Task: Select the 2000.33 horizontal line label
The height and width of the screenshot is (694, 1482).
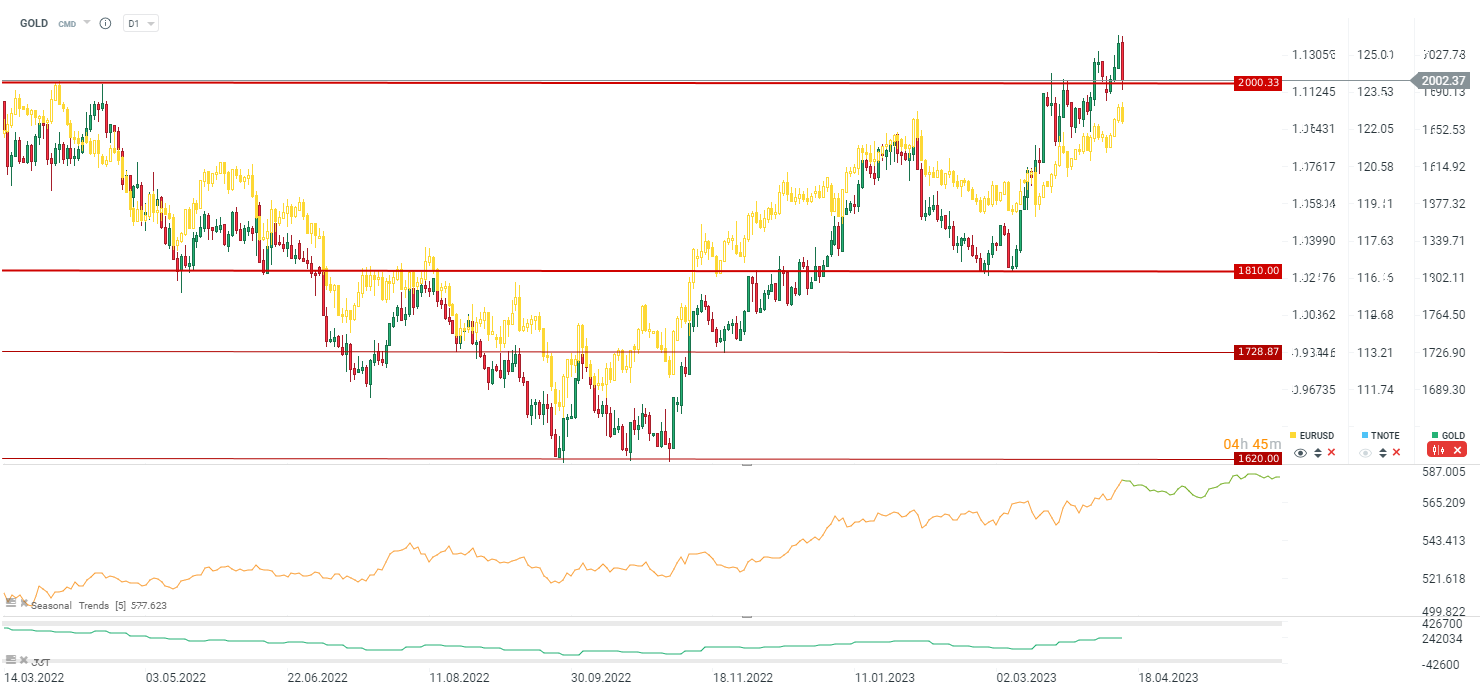Action: tap(1258, 83)
